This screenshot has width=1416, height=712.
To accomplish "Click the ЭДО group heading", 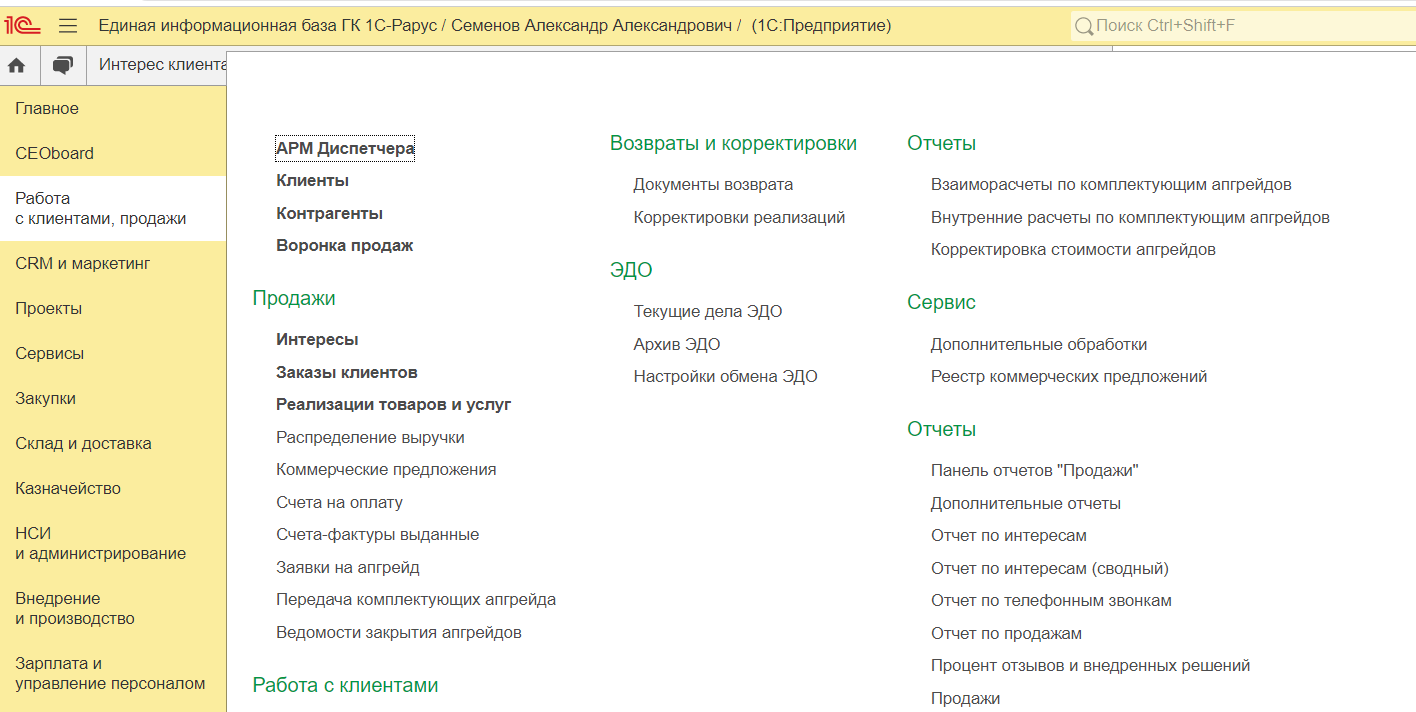I will (x=631, y=270).
